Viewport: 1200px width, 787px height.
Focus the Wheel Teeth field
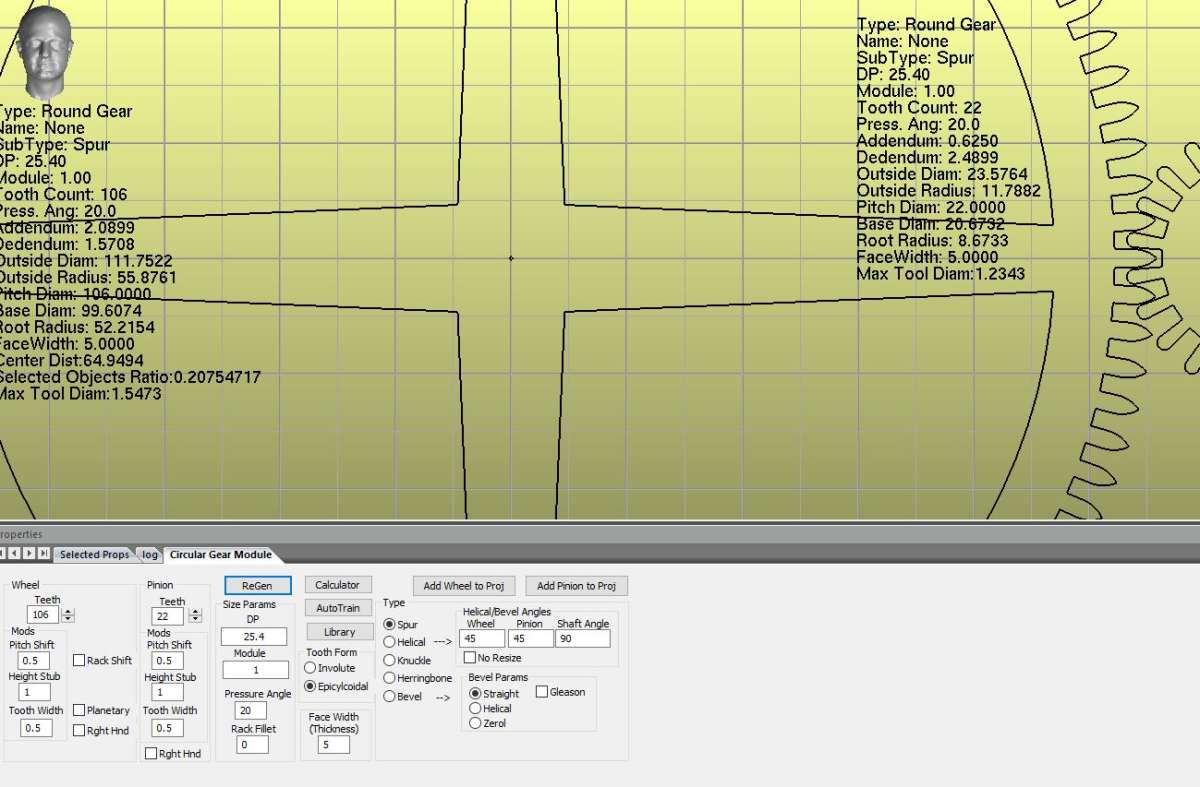click(45, 615)
